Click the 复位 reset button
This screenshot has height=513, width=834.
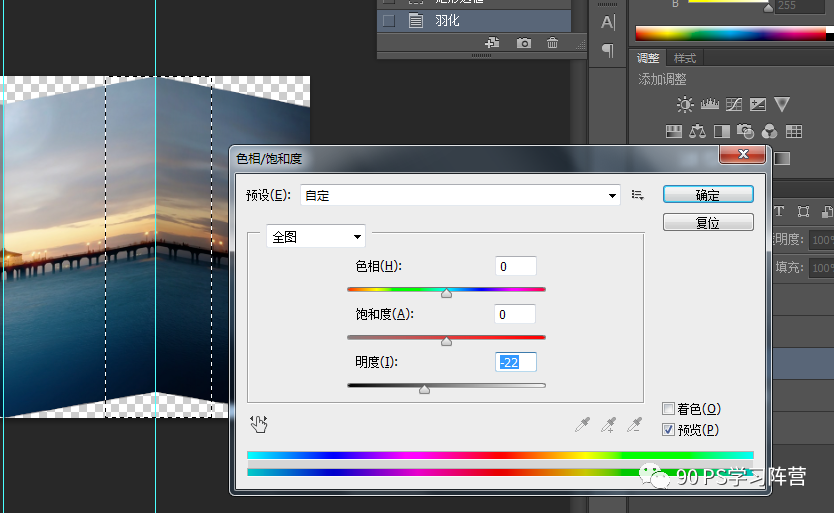[708, 222]
